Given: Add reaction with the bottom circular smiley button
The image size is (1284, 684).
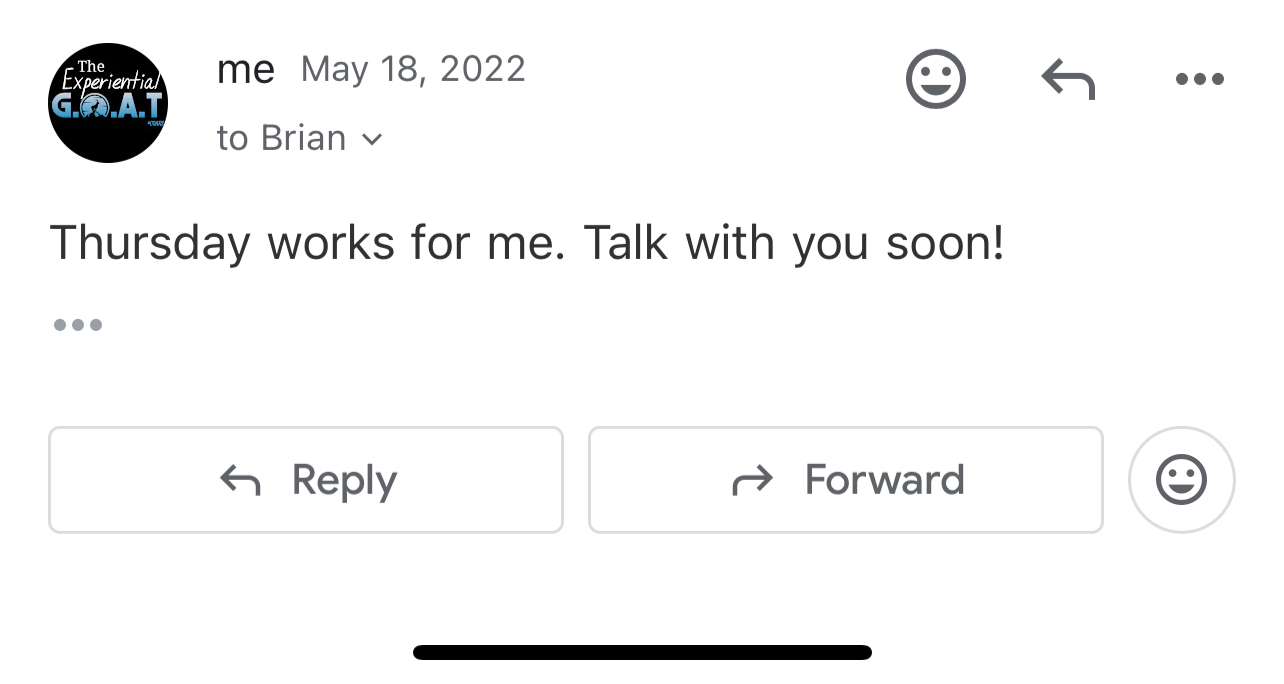Looking at the screenshot, I should click(x=1181, y=480).
